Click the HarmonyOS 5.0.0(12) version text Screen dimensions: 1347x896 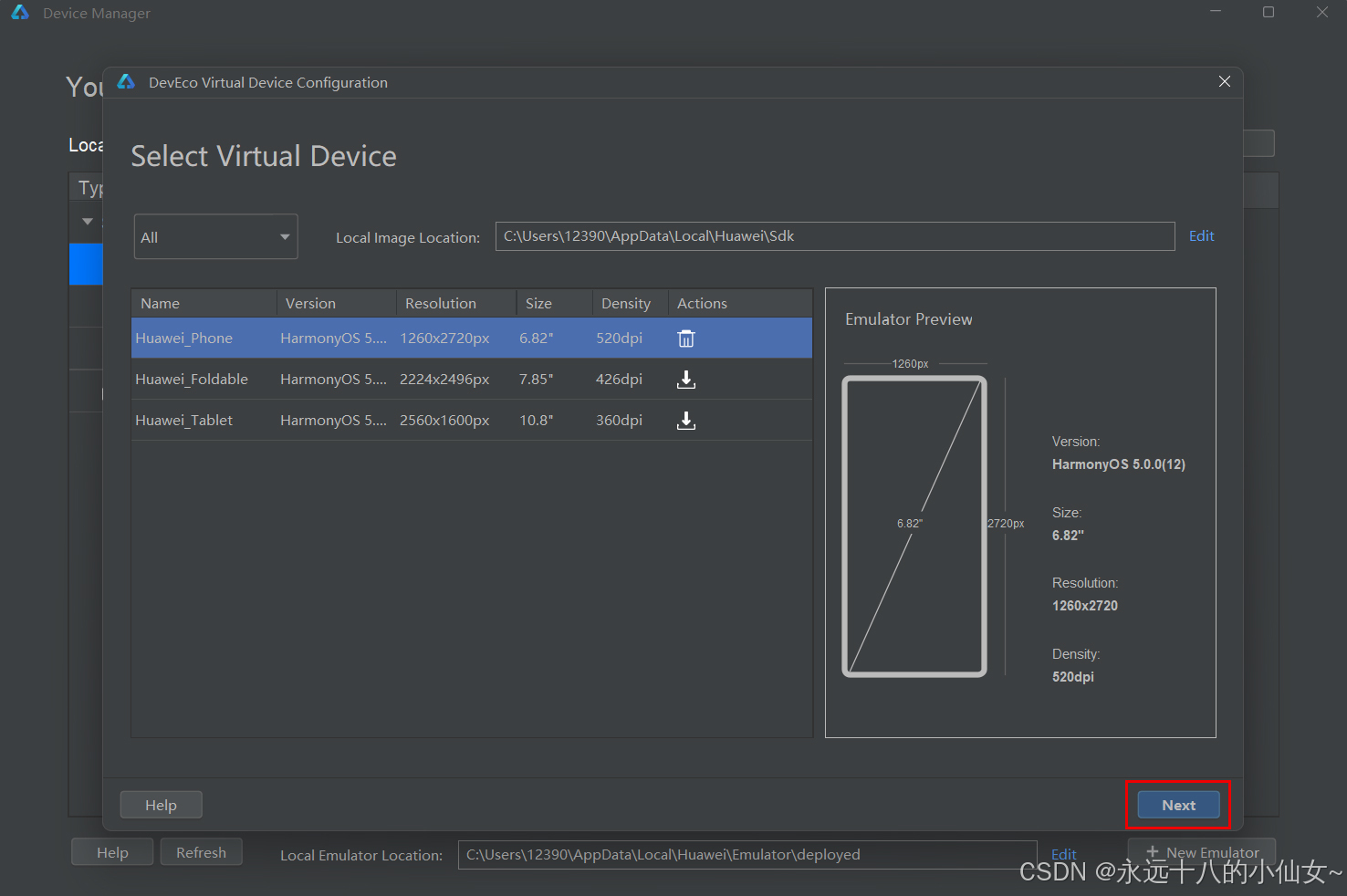(x=1119, y=464)
